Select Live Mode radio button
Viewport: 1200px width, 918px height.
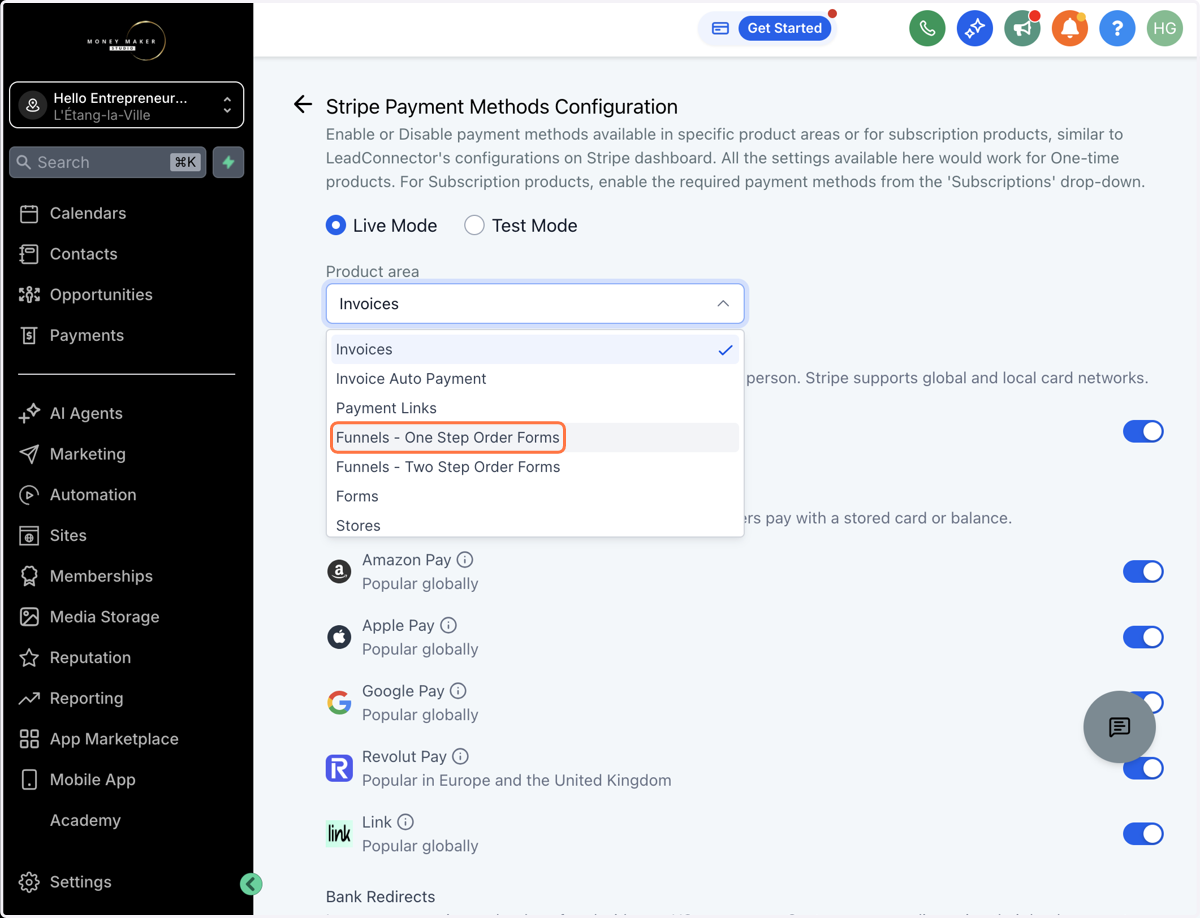pyautogui.click(x=336, y=226)
